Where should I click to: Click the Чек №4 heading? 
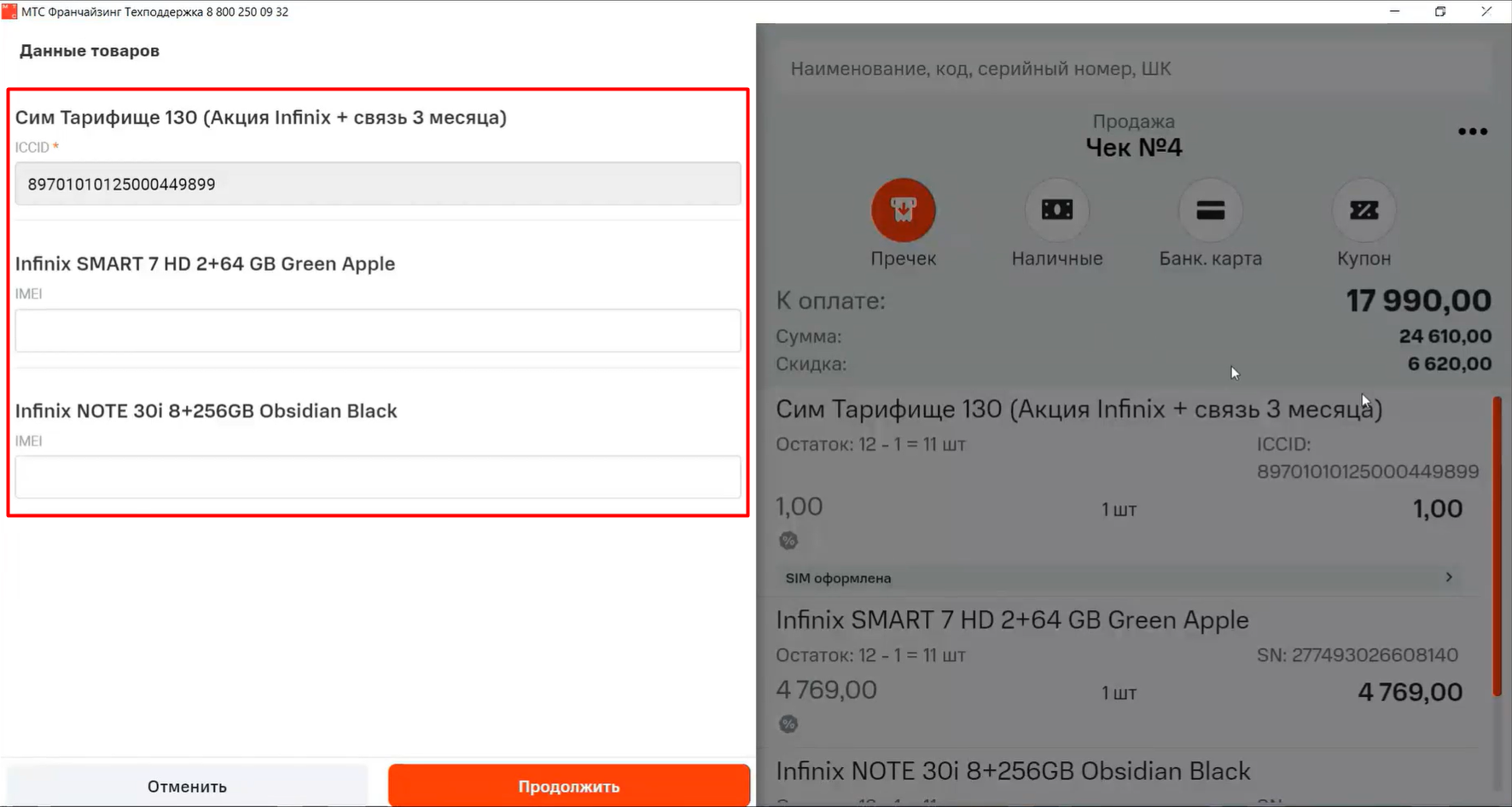pos(1133,148)
